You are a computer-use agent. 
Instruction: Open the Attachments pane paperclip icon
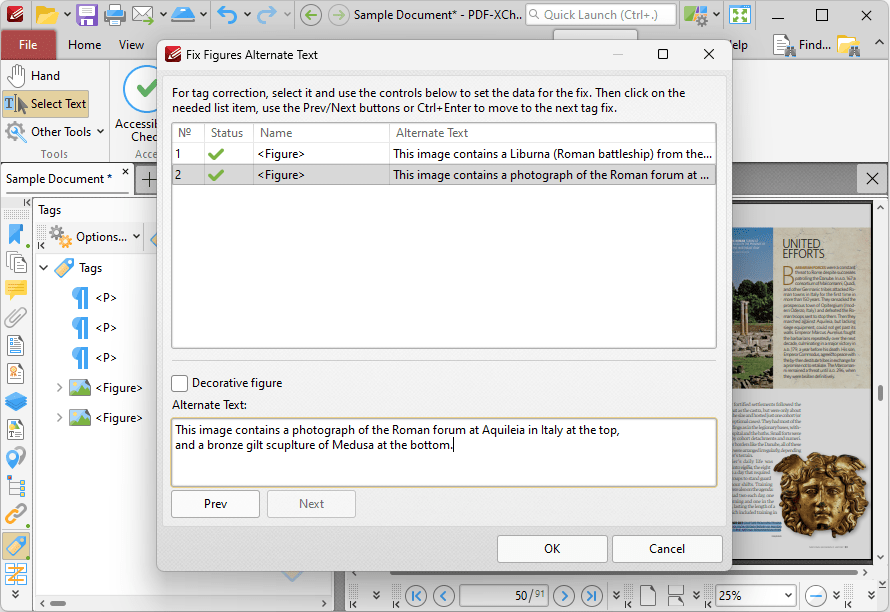coord(16,317)
